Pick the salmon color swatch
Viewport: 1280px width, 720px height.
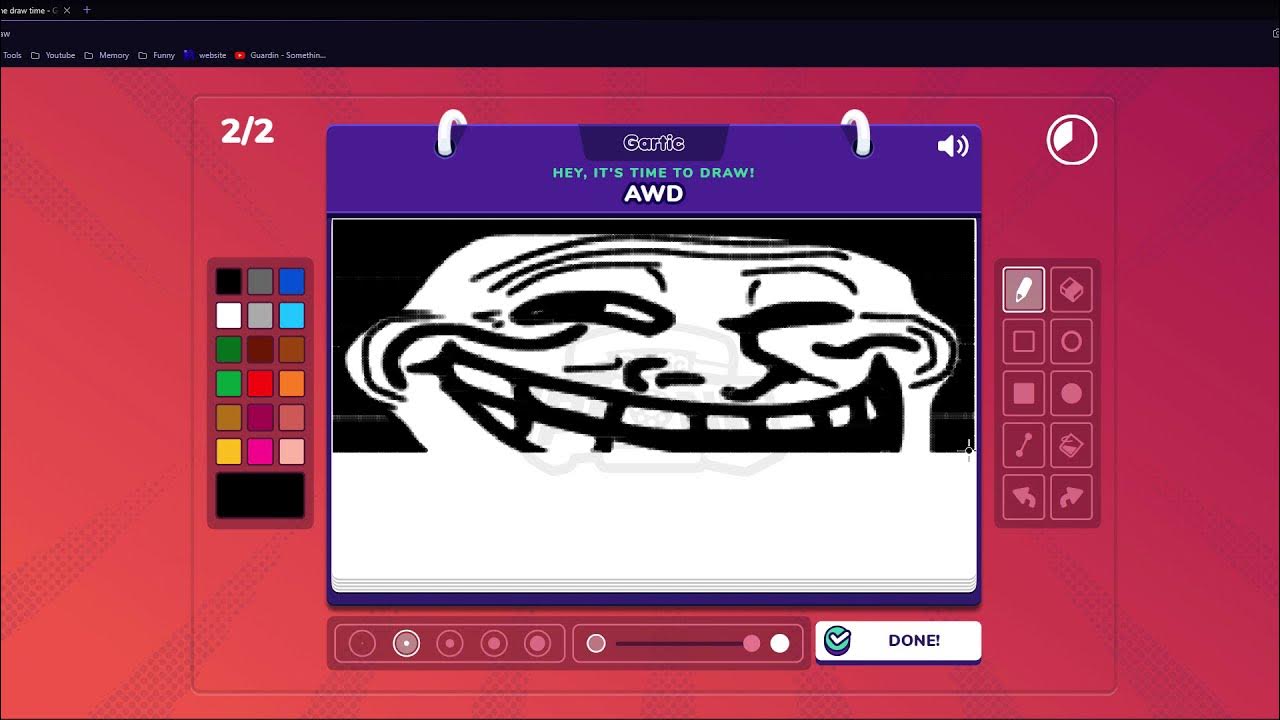292,418
